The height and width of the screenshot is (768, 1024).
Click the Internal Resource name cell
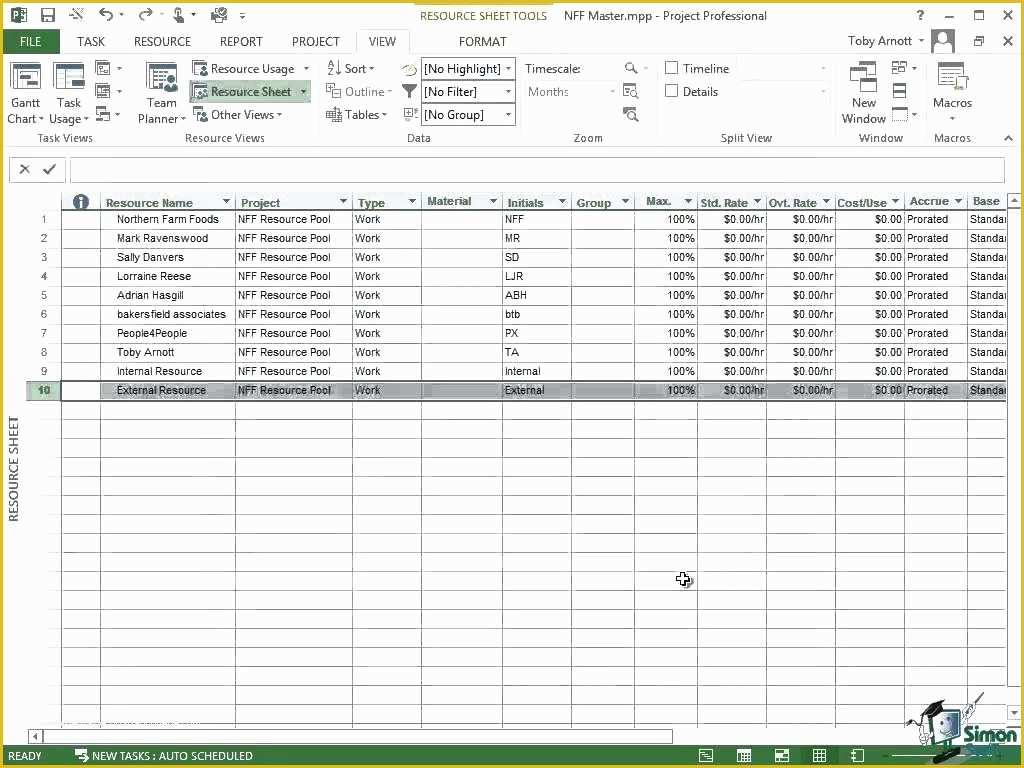click(x=168, y=371)
